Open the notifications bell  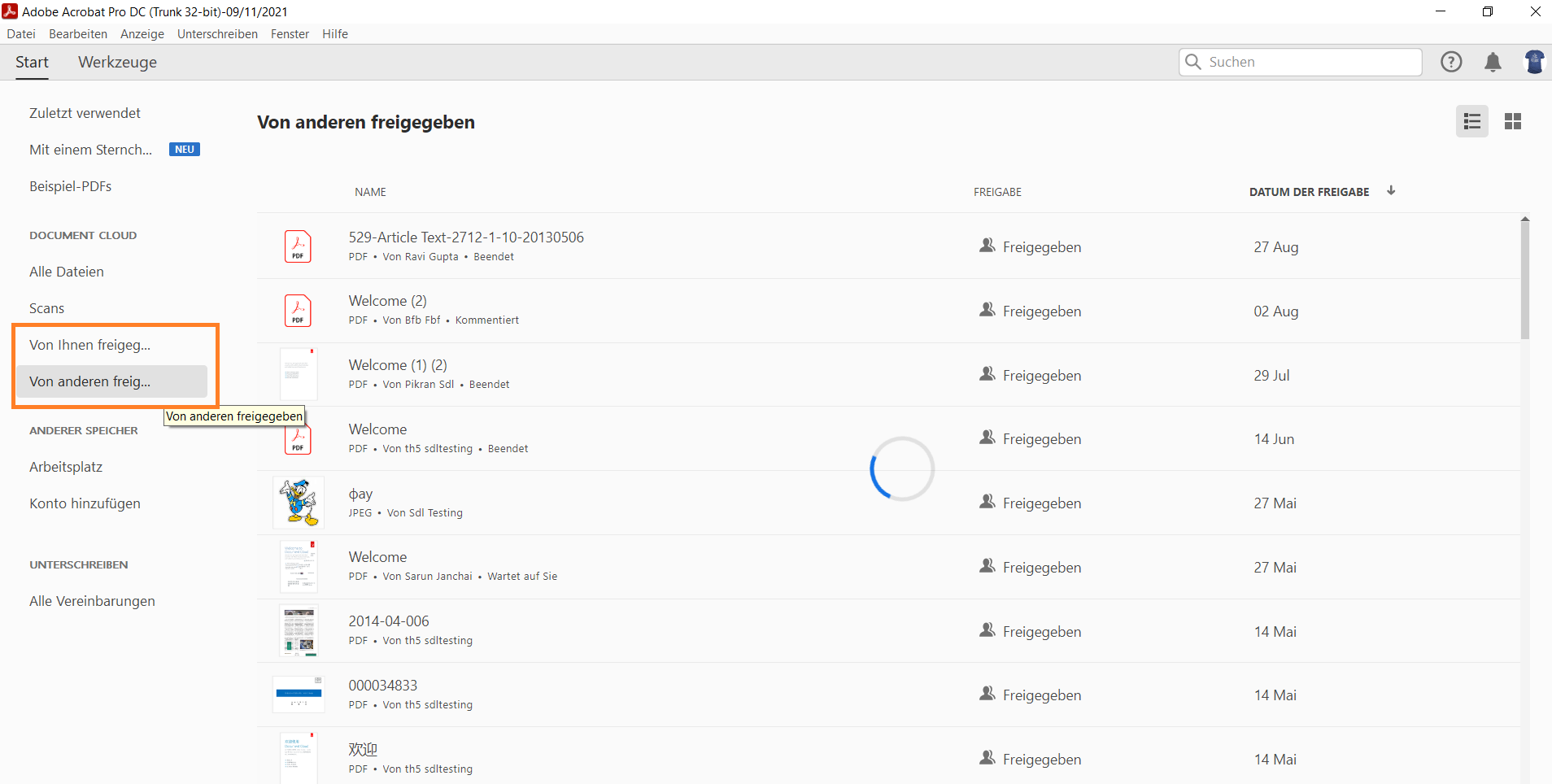[1493, 63]
